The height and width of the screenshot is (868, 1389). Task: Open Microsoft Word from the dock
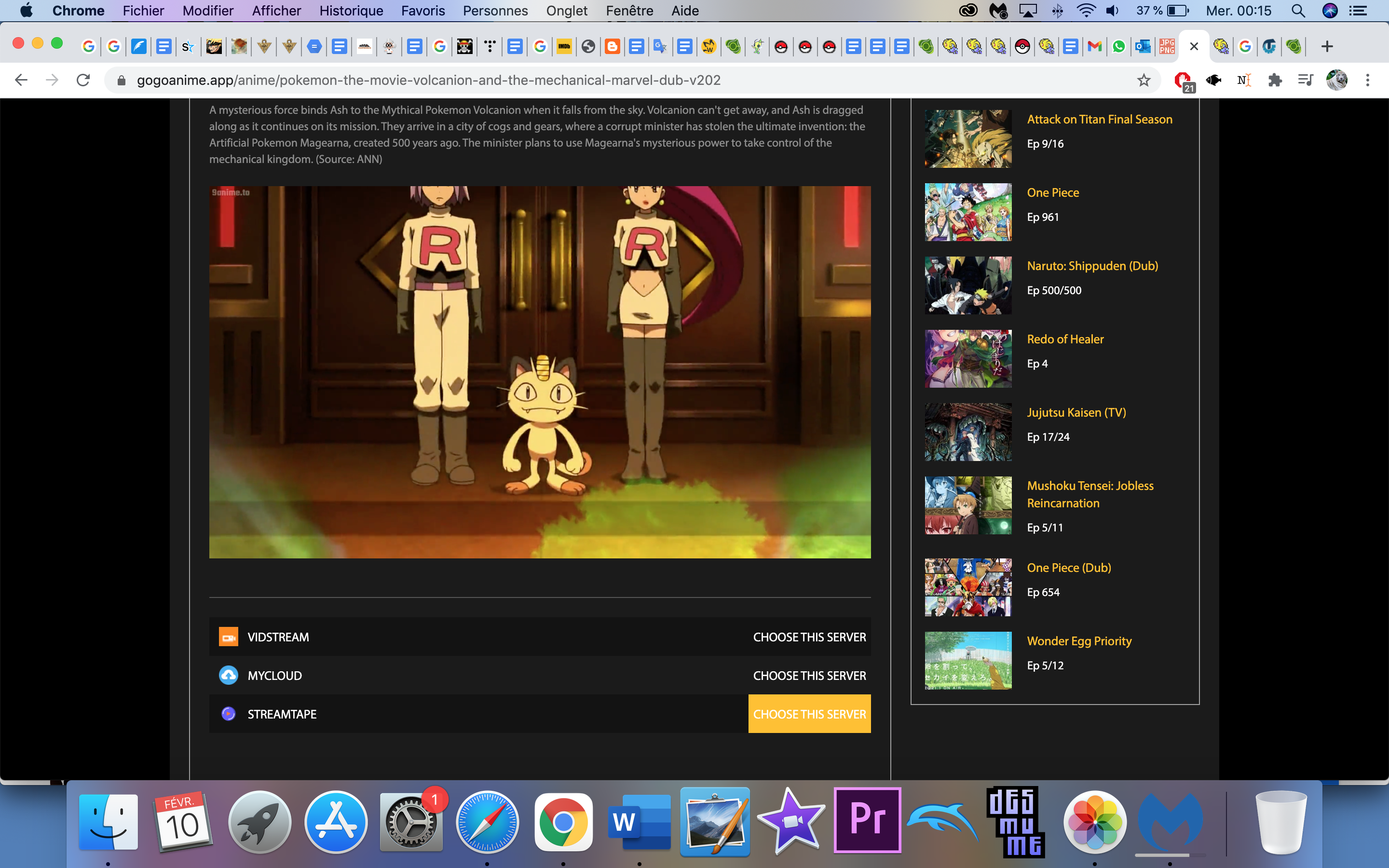(639, 822)
